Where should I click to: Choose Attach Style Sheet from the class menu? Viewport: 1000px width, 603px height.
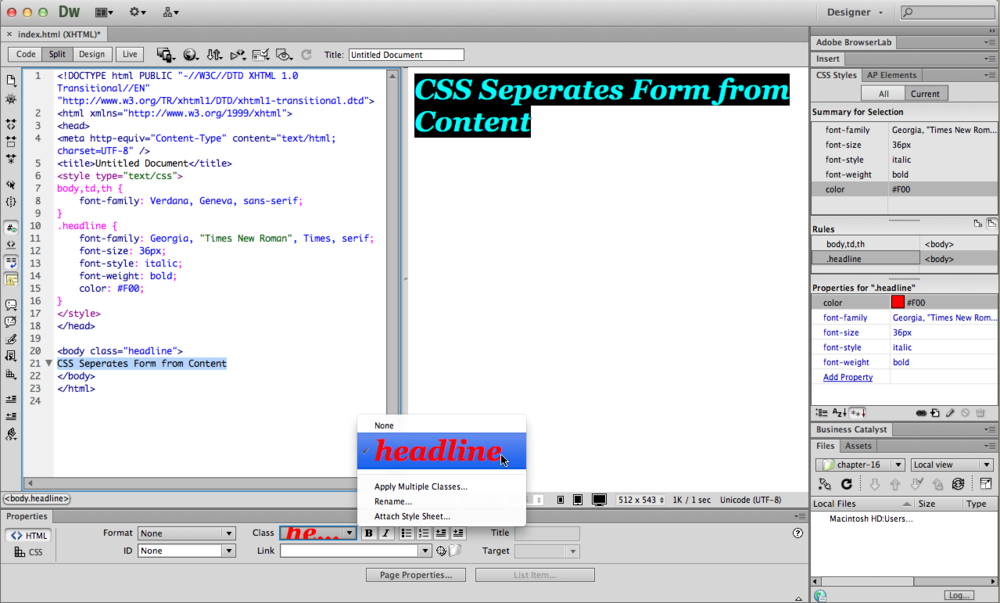(x=414, y=516)
